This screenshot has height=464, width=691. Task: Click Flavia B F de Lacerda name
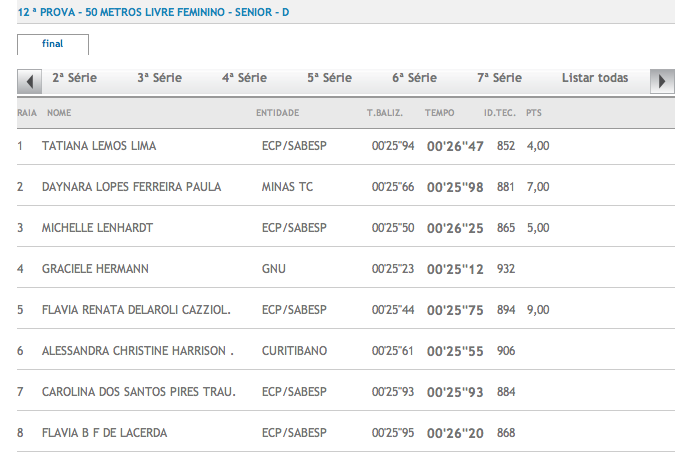tap(104, 433)
